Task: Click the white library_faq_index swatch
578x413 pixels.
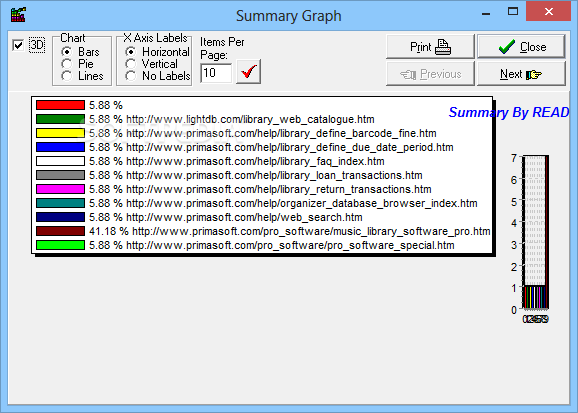Action: (x=60, y=161)
